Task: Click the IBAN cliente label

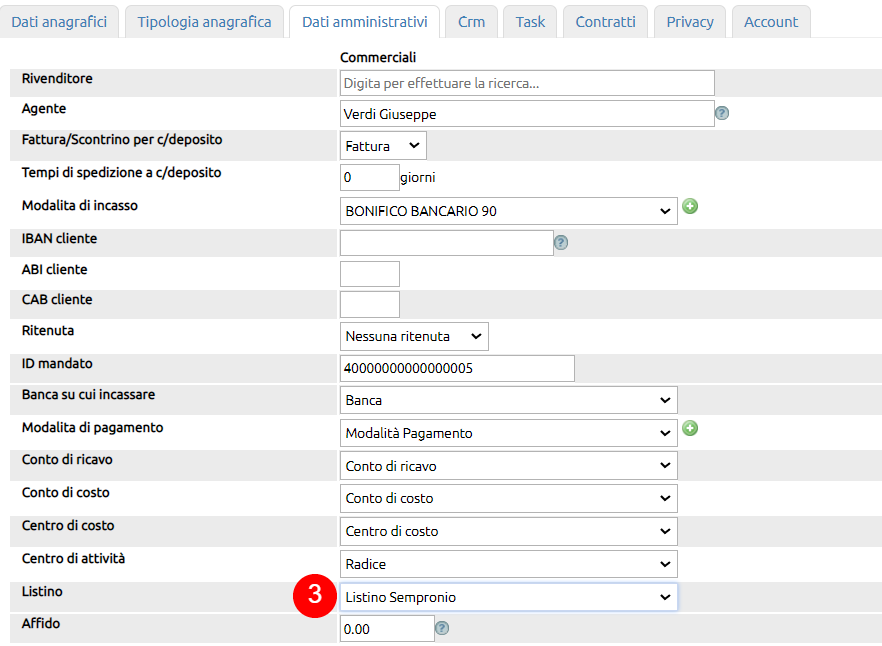Action: [x=60, y=239]
